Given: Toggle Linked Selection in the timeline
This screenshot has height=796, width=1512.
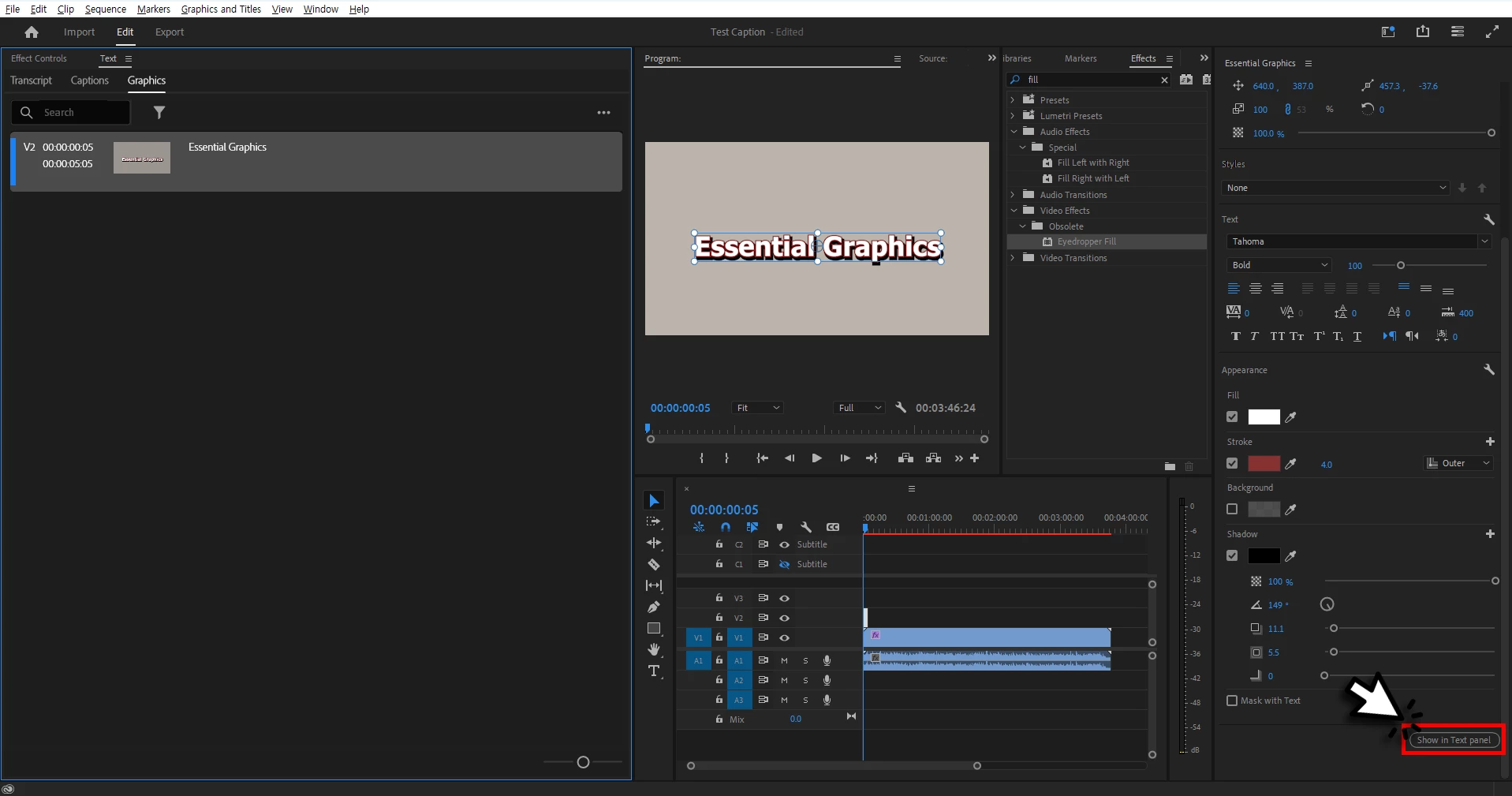Looking at the screenshot, I should pyautogui.click(x=752, y=527).
